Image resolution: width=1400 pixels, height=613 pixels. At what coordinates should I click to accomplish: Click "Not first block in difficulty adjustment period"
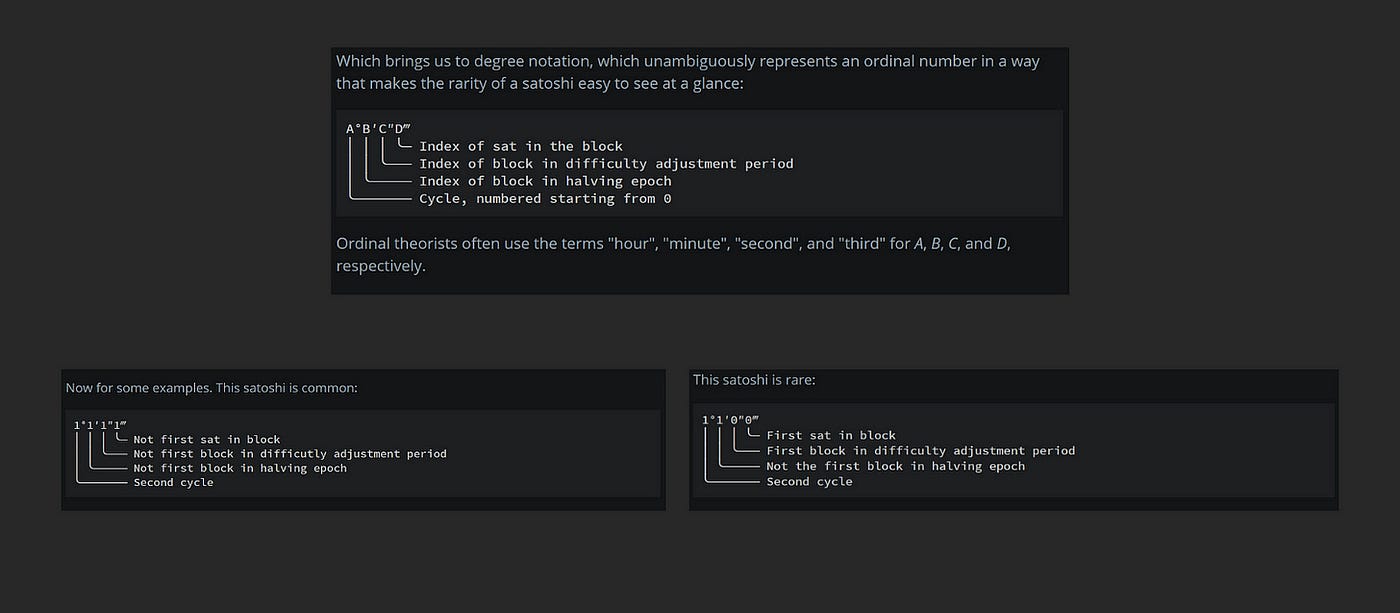tap(289, 454)
